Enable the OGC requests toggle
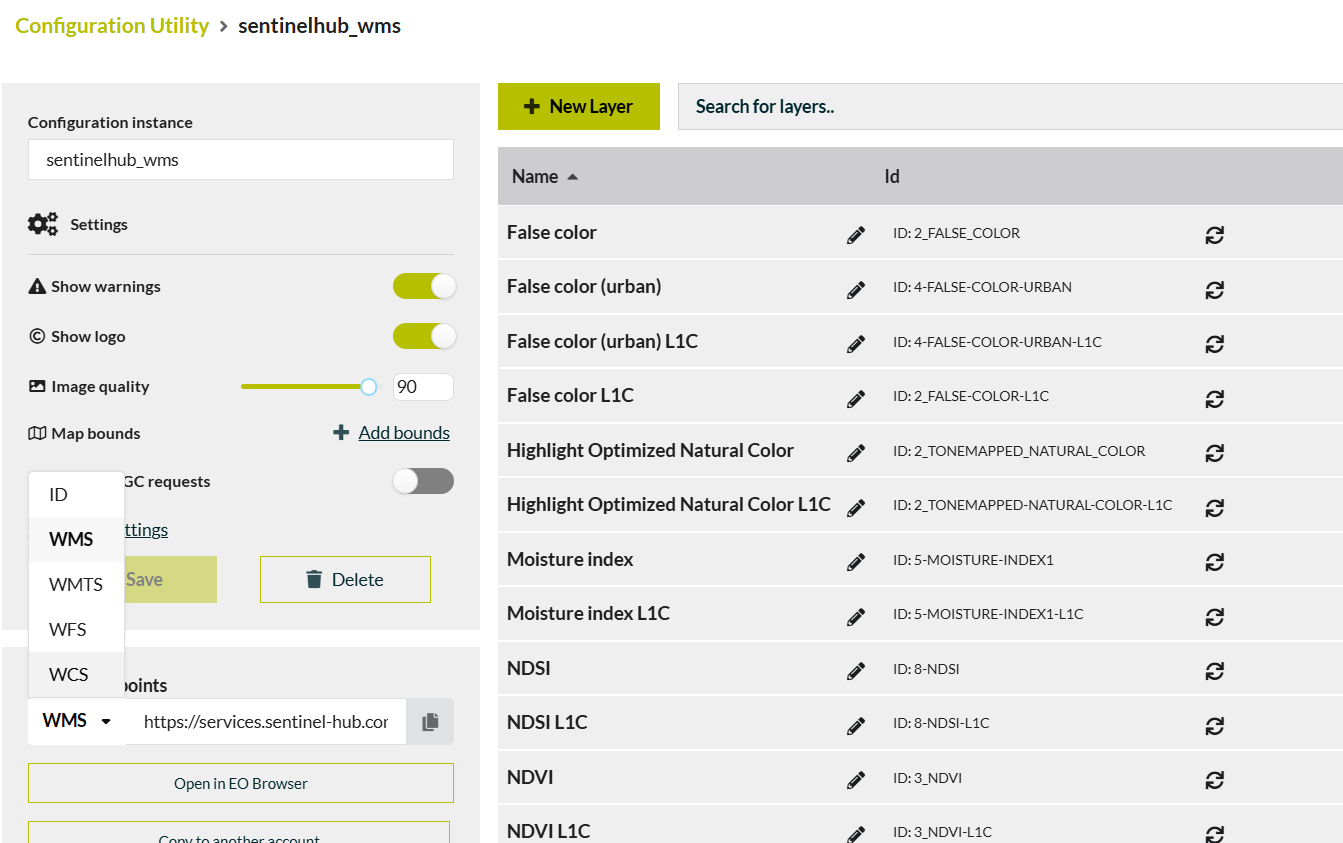 point(424,481)
